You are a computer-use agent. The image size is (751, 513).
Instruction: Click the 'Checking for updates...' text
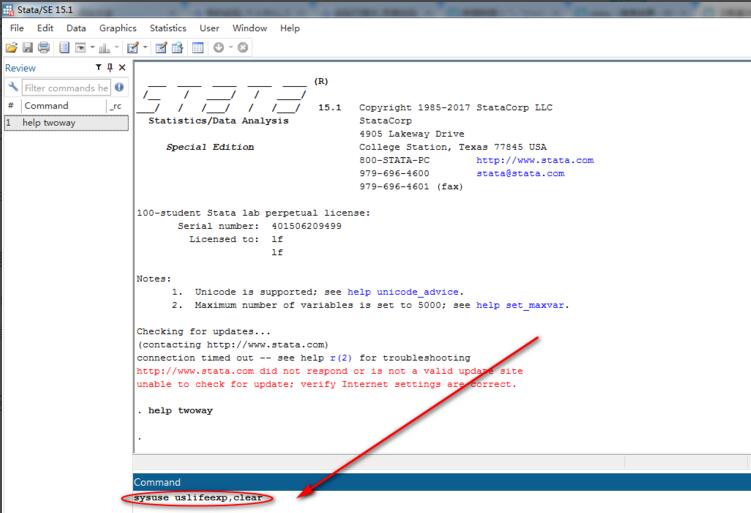pos(204,331)
